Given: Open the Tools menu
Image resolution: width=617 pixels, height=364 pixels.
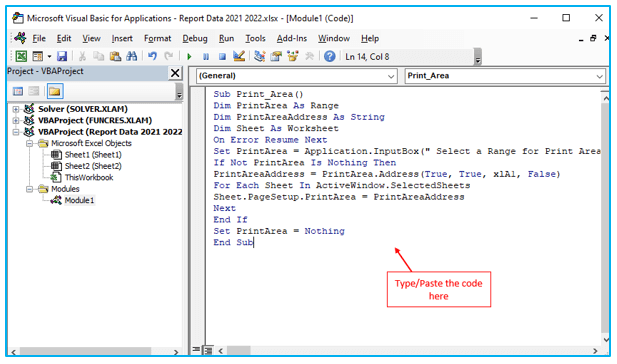Looking at the screenshot, I should [x=255, y=39].
